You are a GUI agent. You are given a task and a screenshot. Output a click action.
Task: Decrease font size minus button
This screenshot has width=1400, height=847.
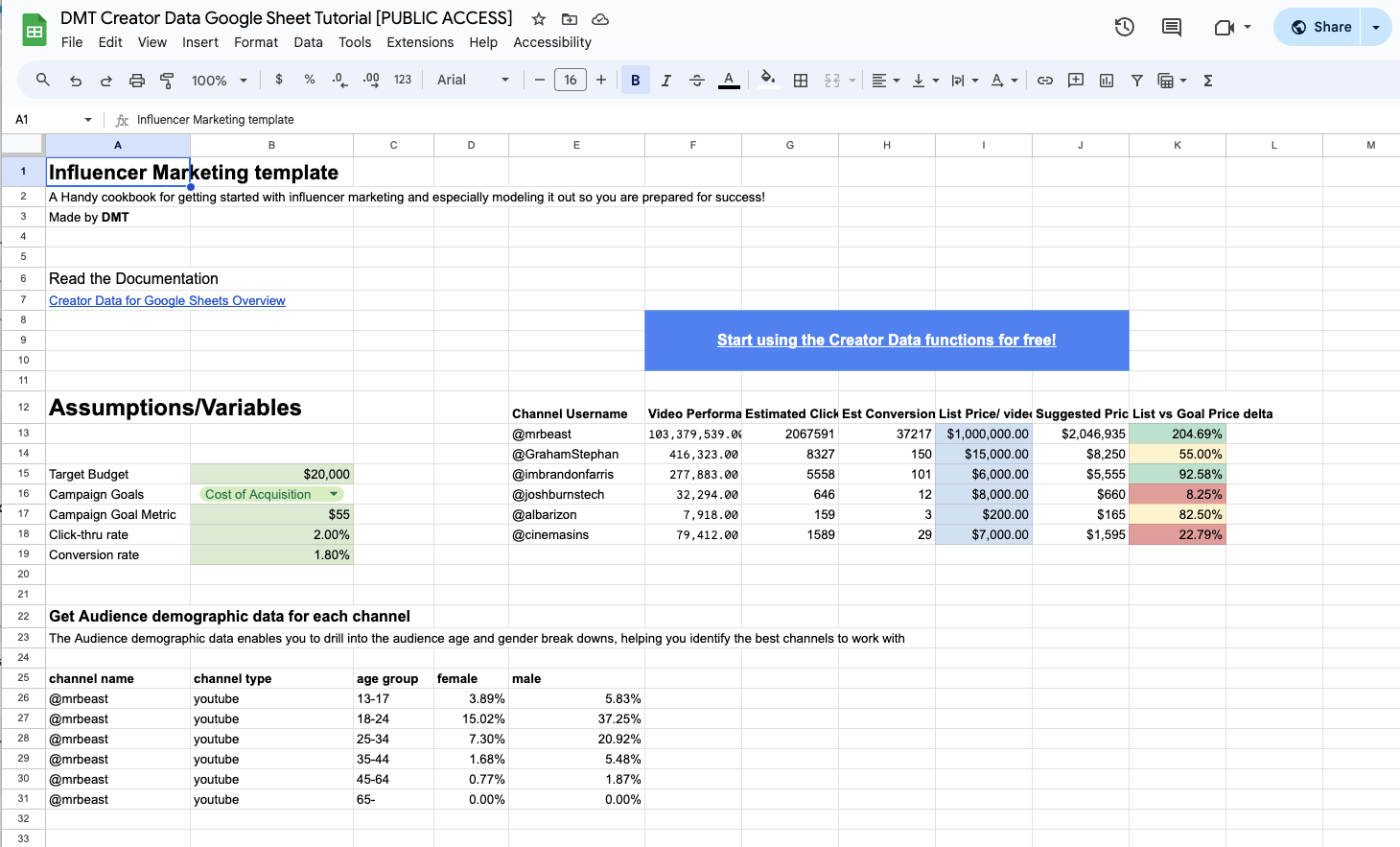tap(540, 80)
